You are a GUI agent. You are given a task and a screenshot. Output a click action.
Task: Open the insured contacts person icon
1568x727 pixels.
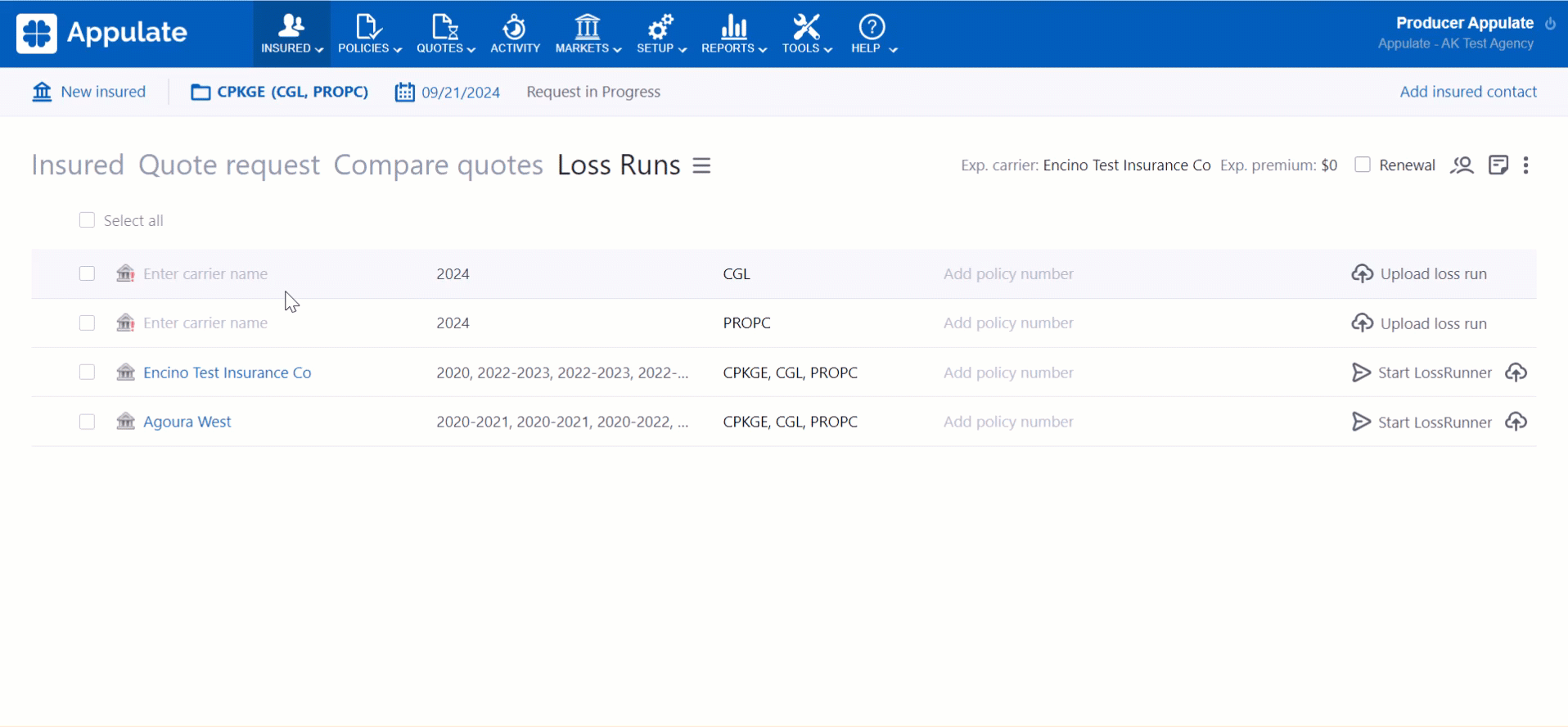click(x=1462, y=165)
